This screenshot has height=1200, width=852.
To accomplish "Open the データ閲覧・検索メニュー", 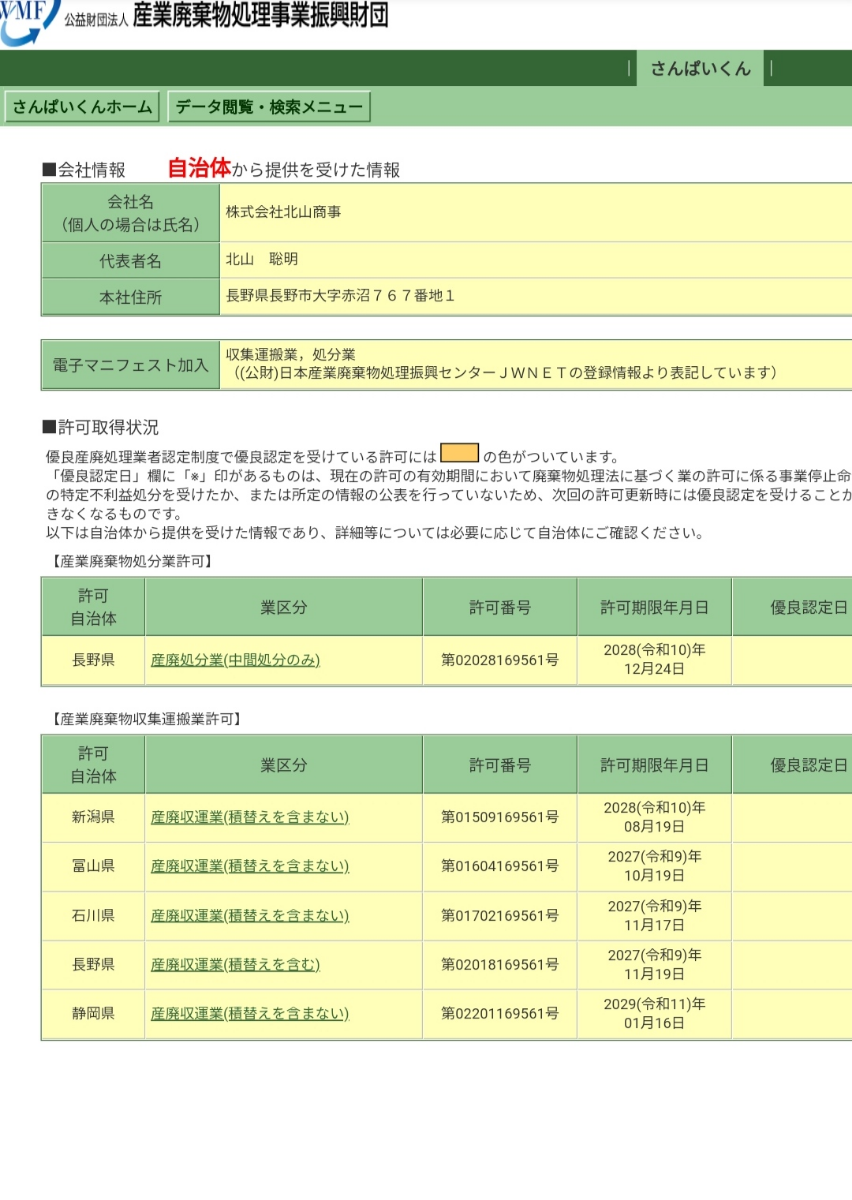I will click(x=268, y=105).
